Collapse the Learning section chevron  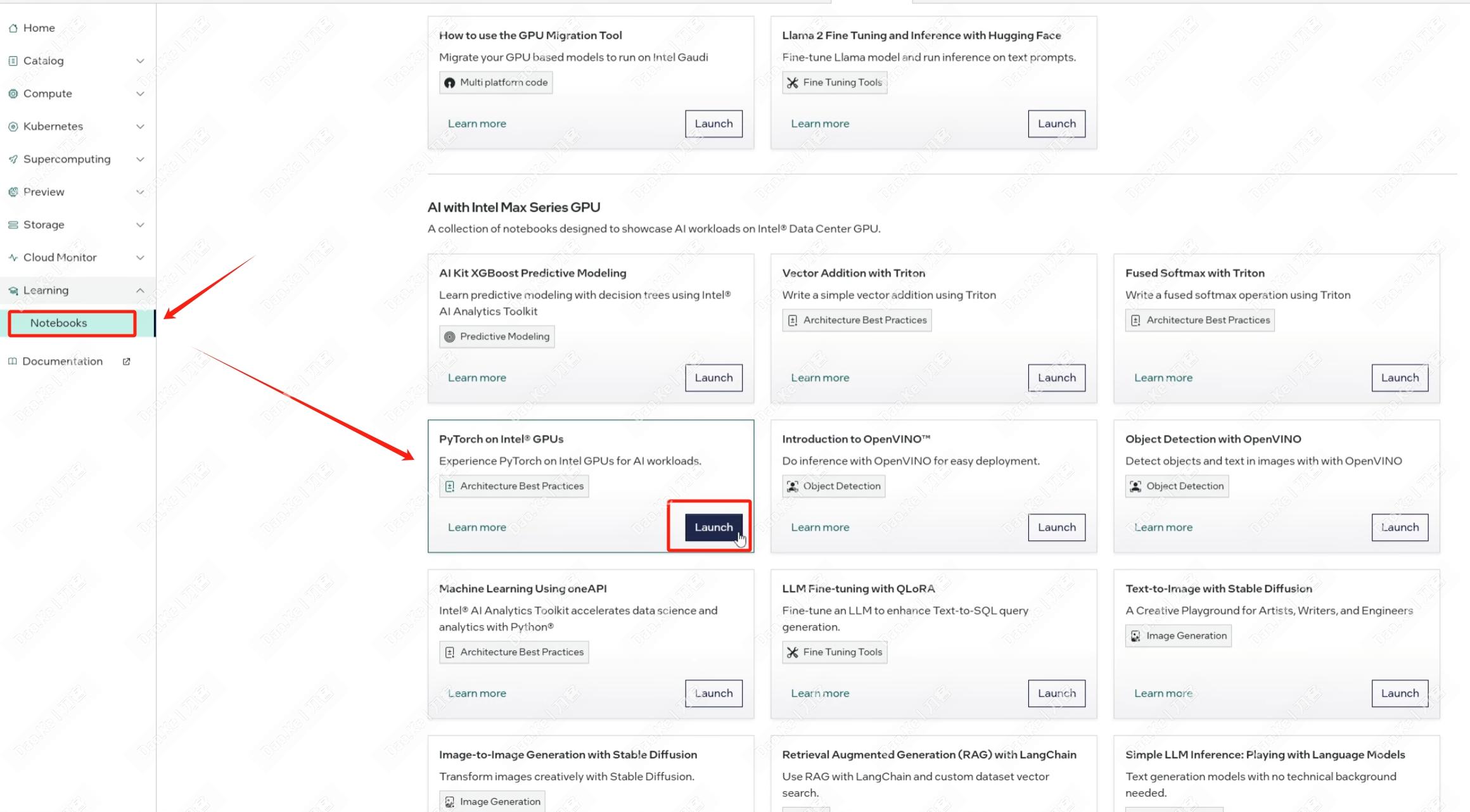140,290
